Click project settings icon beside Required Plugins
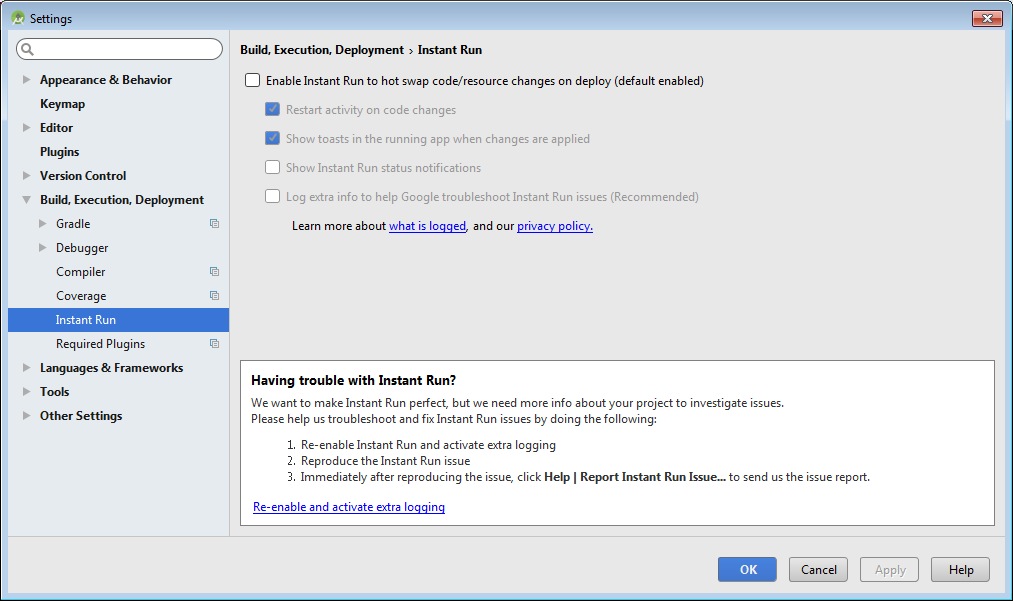Image resolution: width=1013 pixels, height=601 pixels. point(213,343)
